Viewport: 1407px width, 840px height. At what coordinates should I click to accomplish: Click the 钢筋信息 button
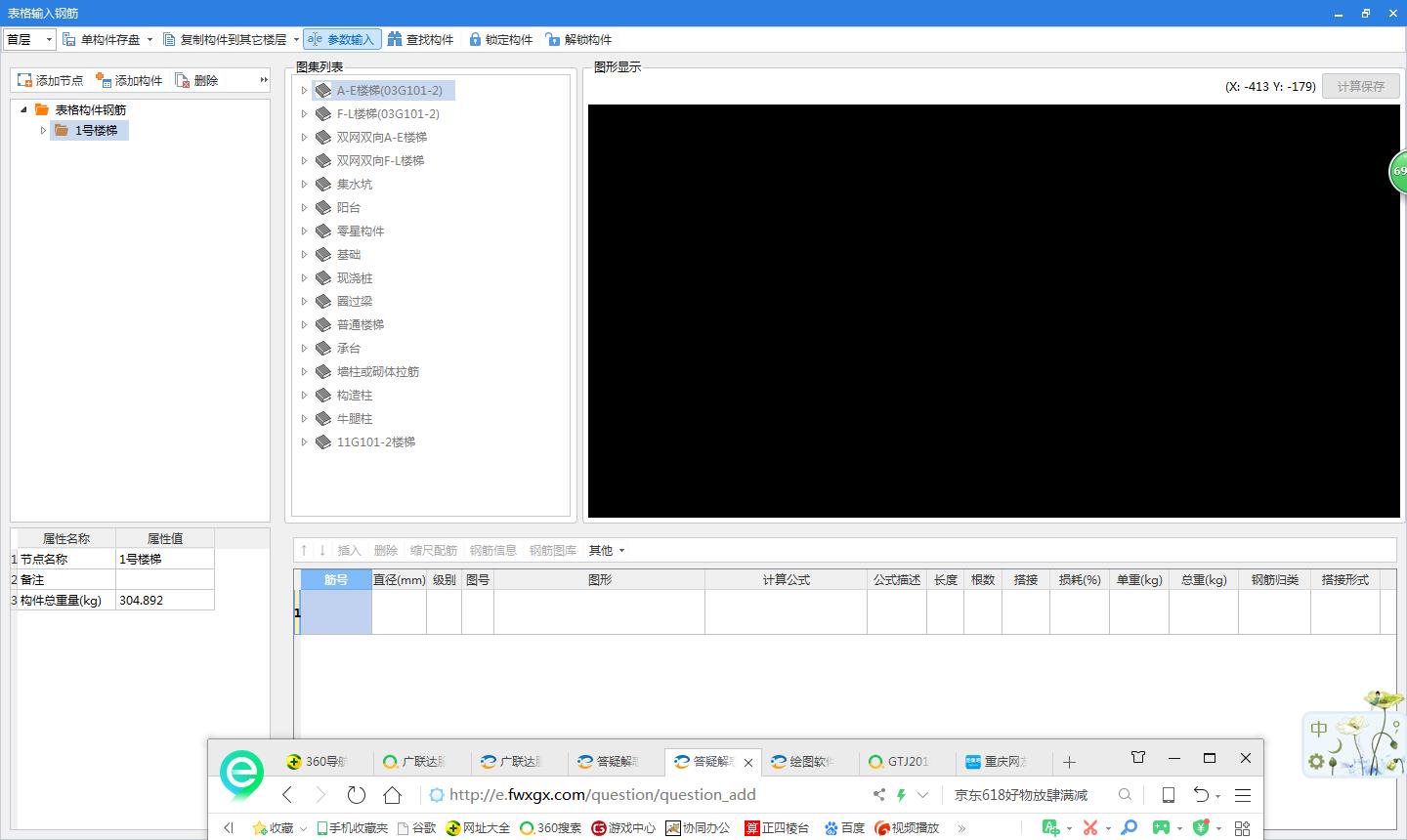493,550
